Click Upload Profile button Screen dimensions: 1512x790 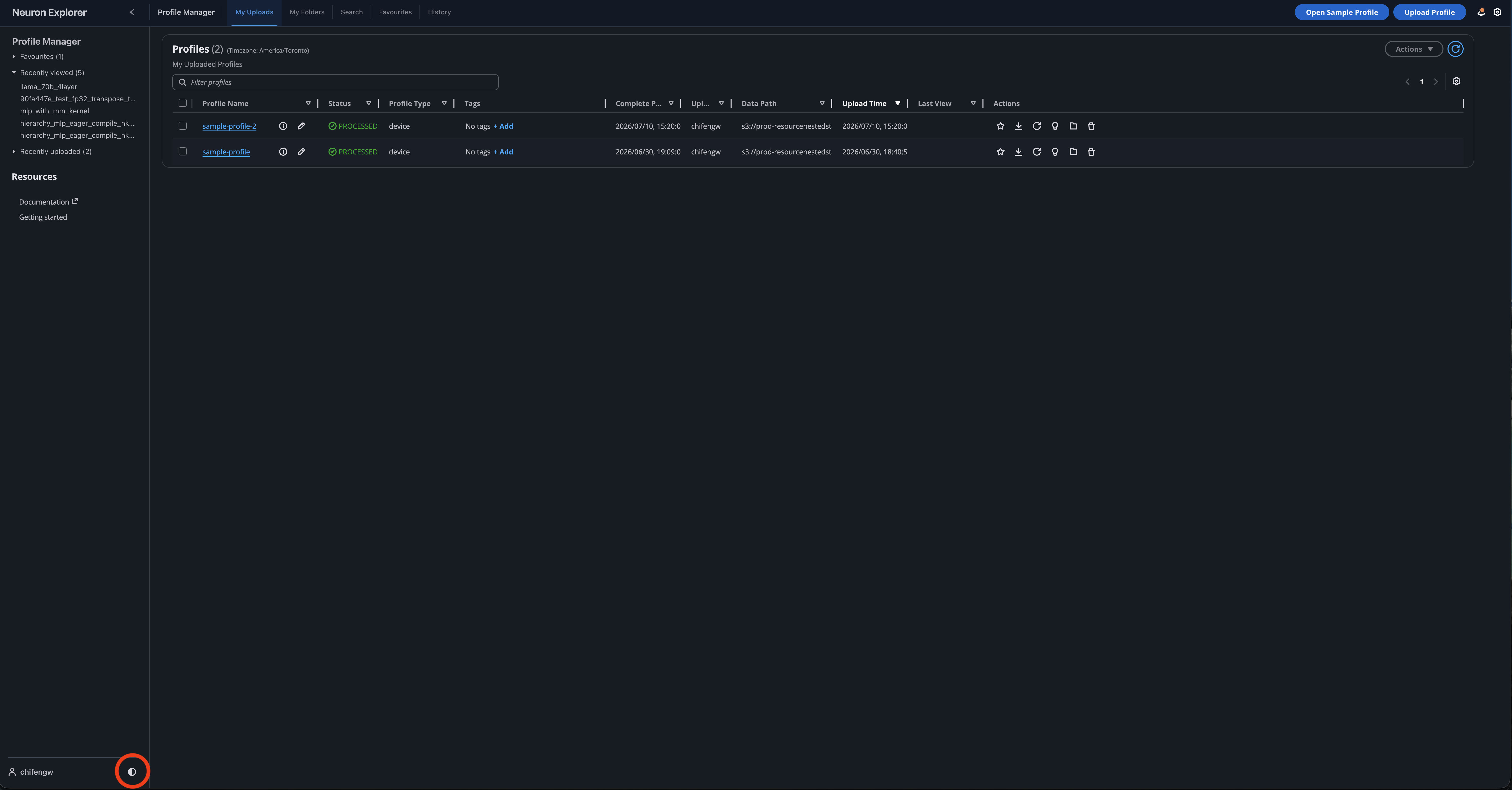tap(1429, 12)
